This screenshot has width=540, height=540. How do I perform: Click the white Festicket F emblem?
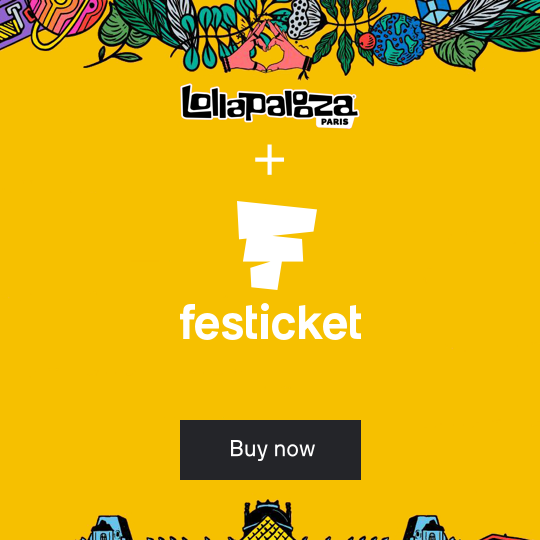pos(276,245)
